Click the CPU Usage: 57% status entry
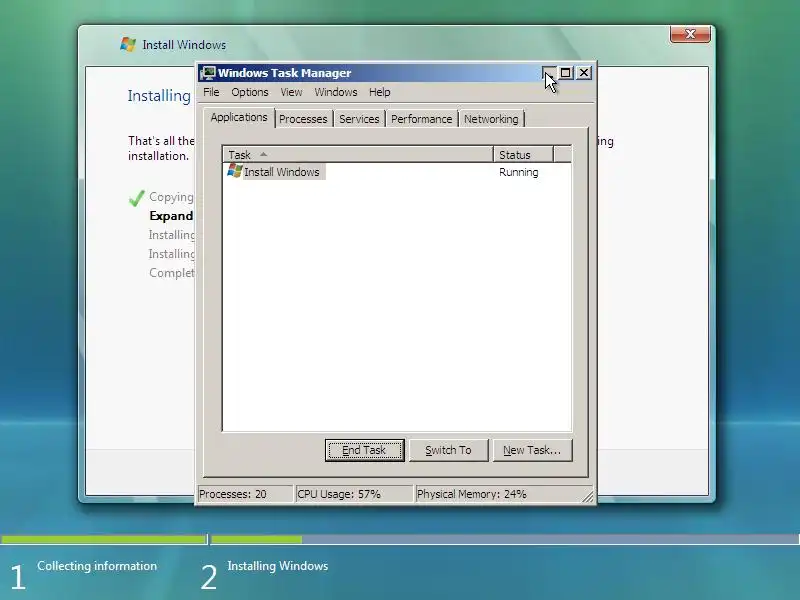Viewport: 800px width, 600px height. [x=354, y=494]
